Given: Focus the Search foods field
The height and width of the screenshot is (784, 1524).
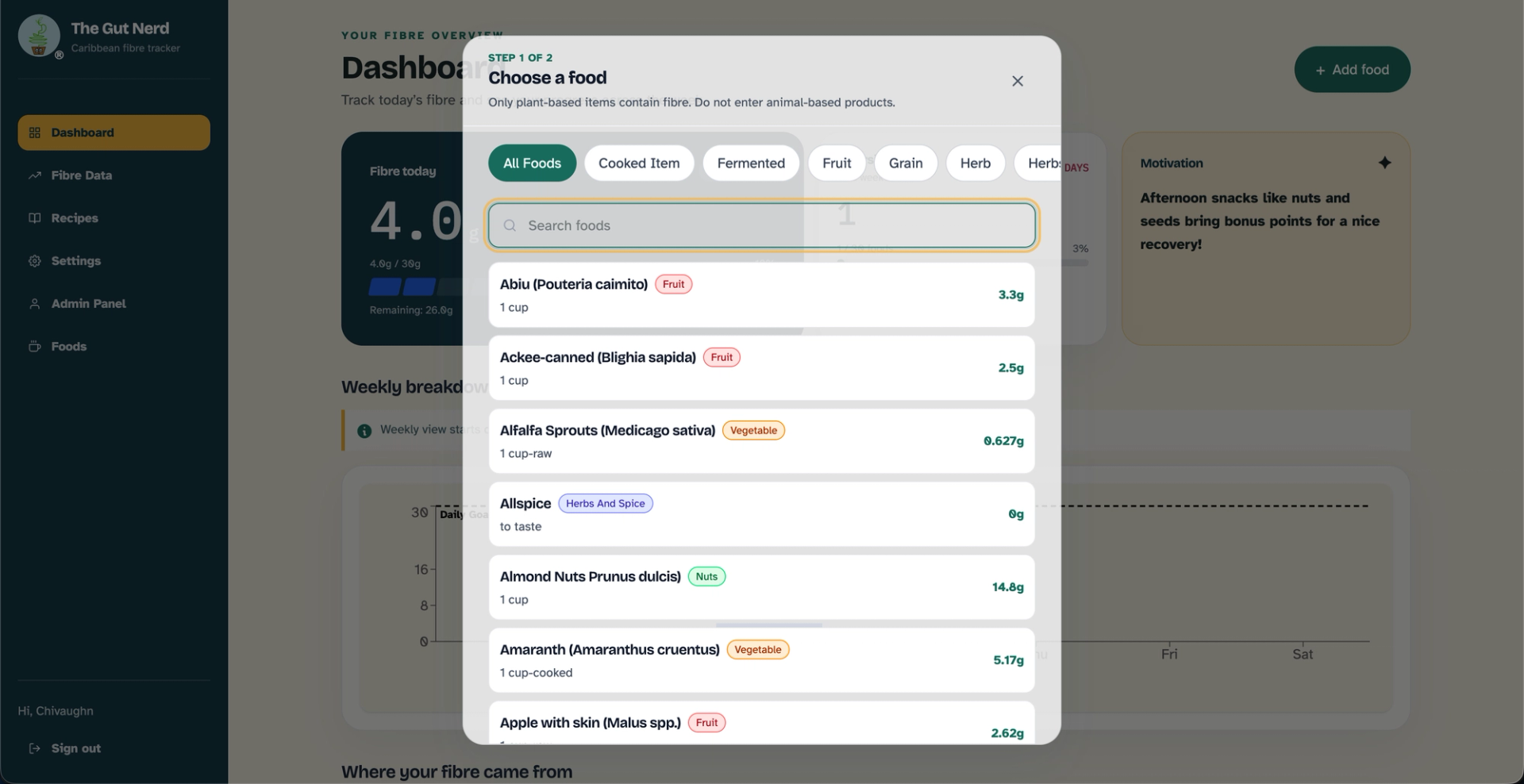Looking at the screenshot, I should coord(762,225).
